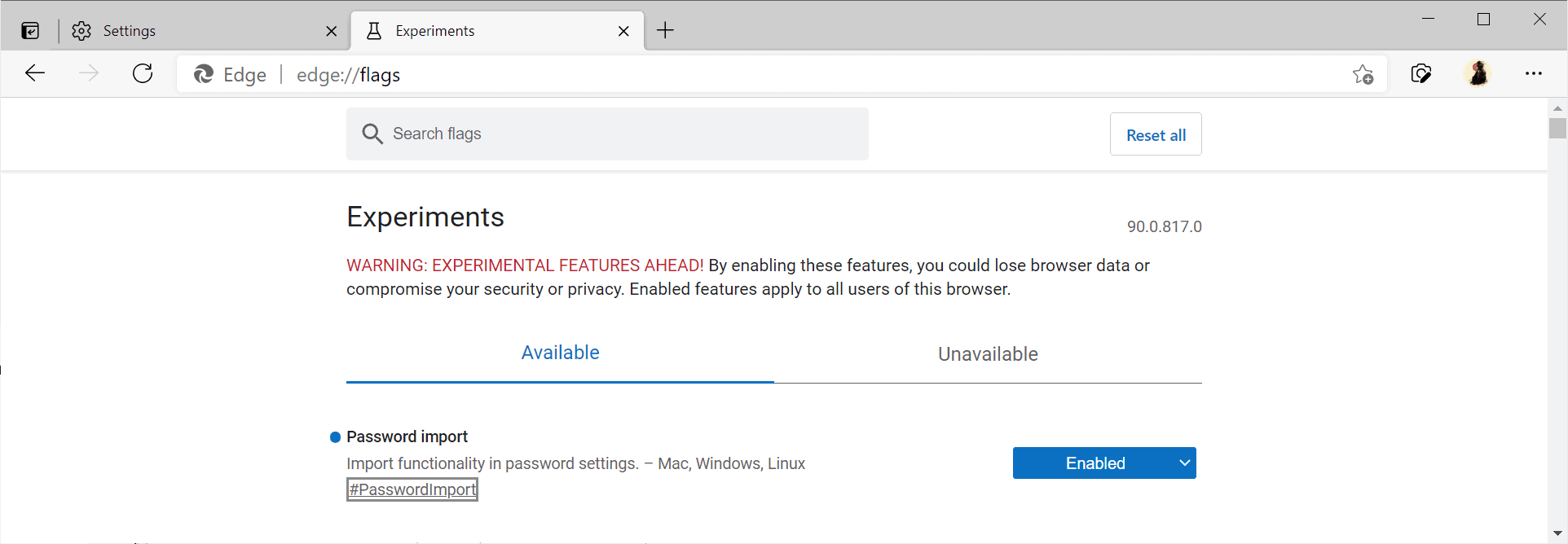Open the tab actions menu icon

coord(30,31)
